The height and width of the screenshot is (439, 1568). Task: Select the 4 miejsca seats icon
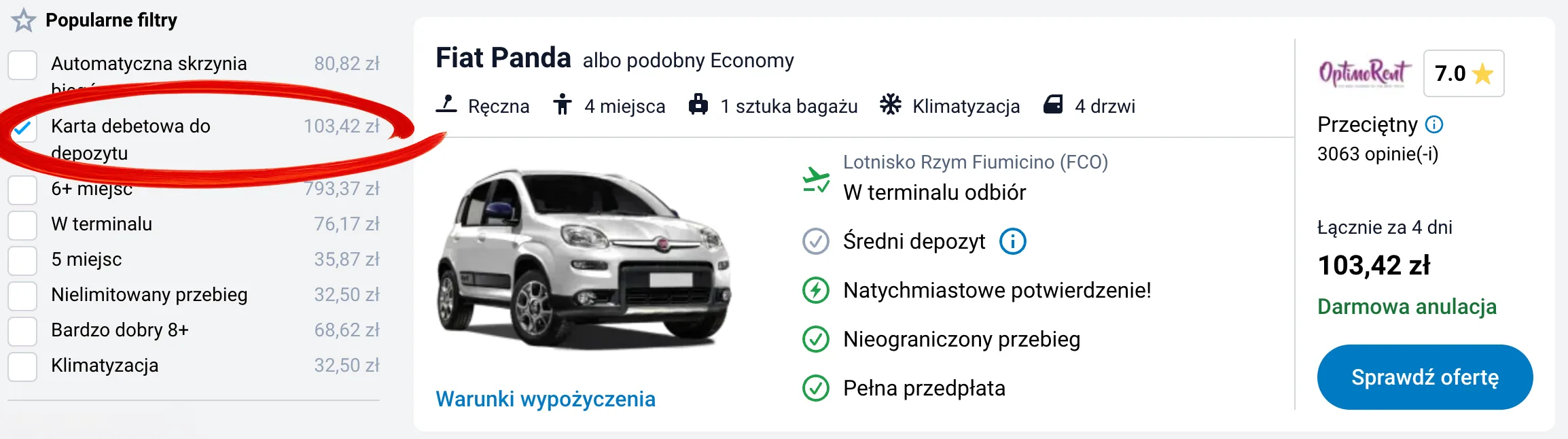pyautogui.click(x=564, y=103)
